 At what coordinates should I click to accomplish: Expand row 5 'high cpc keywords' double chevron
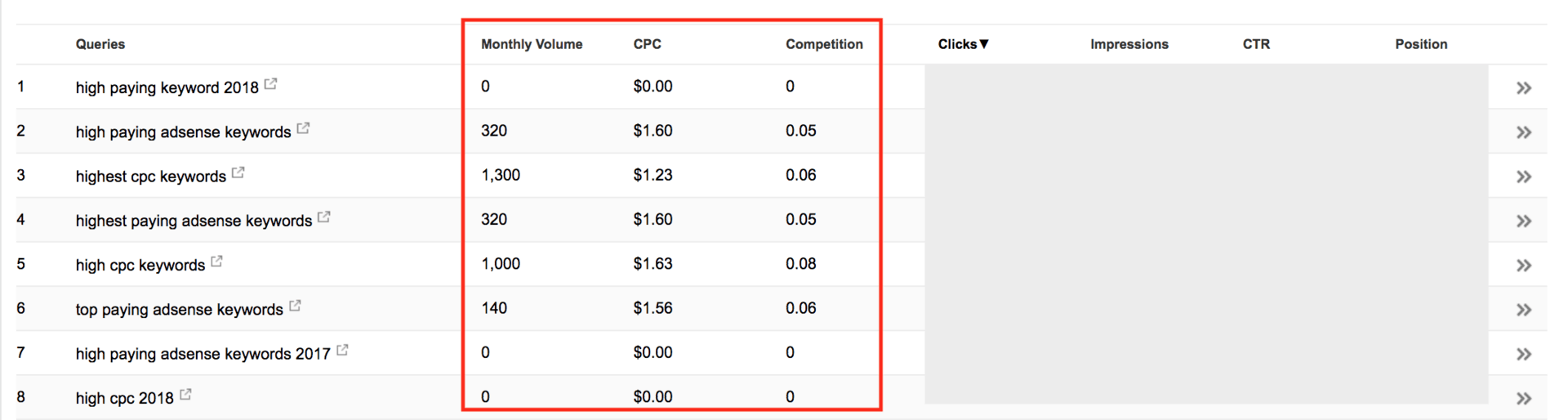[x=1524, y=266]
